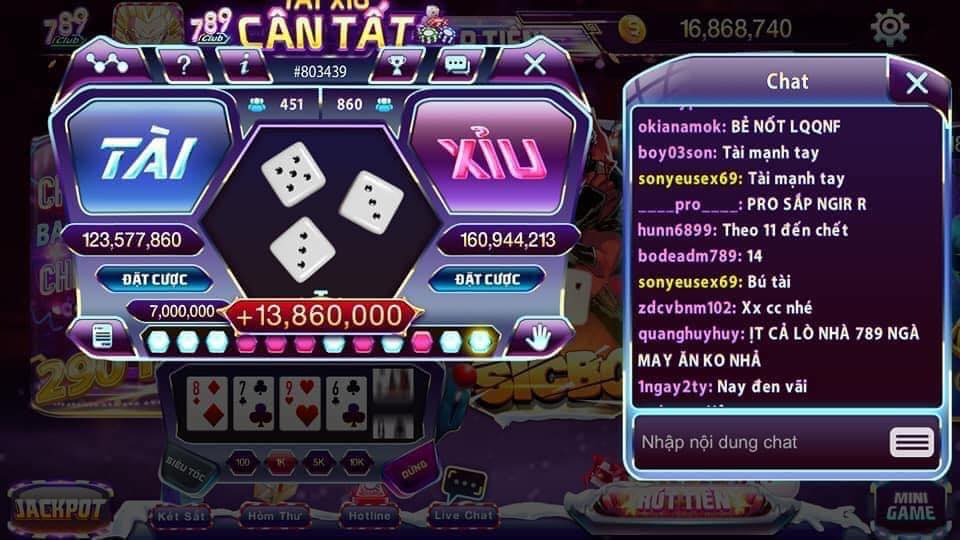Tap the hand icon beside result dots
This screenshot has width=960, height=540.
(539, 337)
